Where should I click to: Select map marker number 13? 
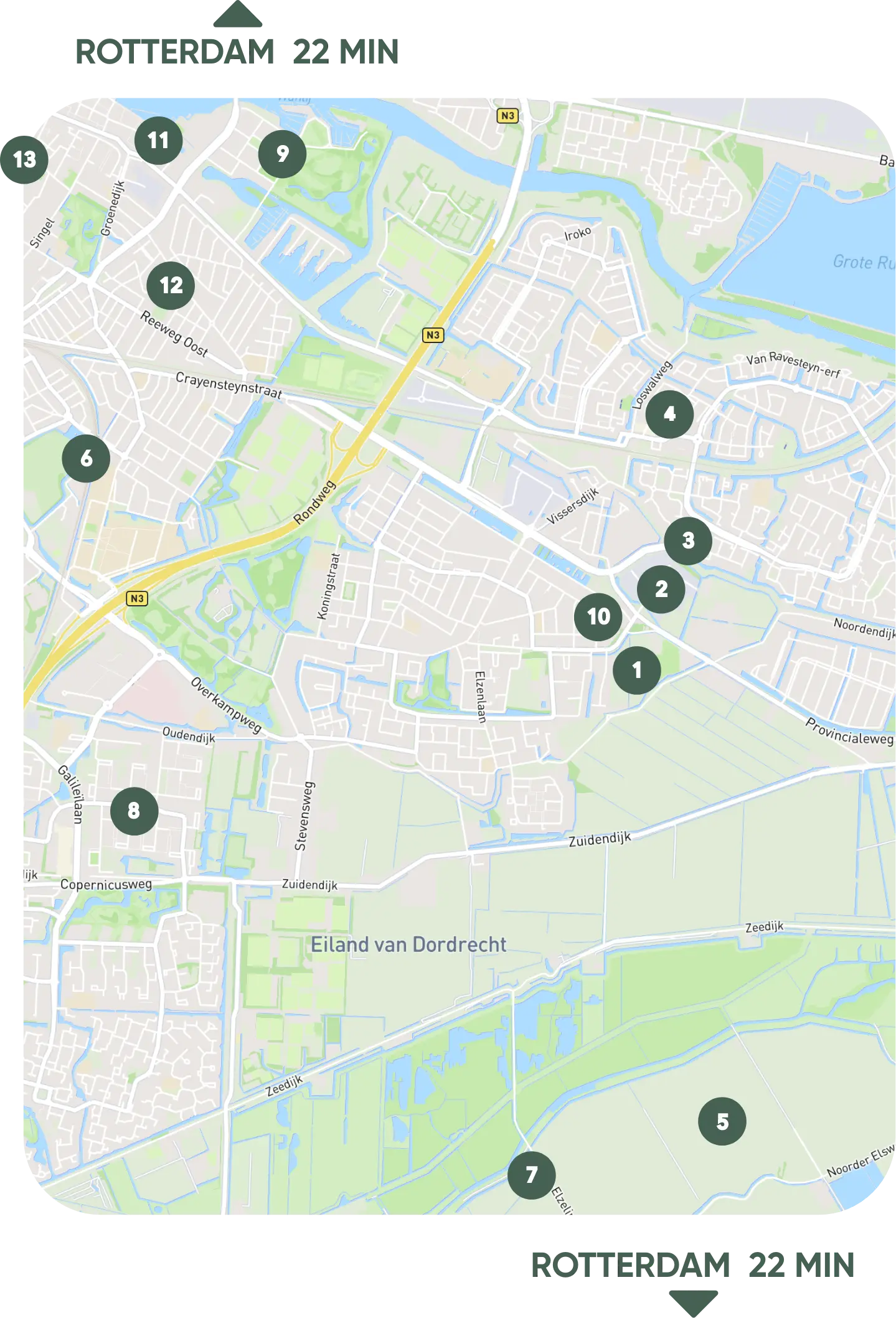tap(24, 159)
